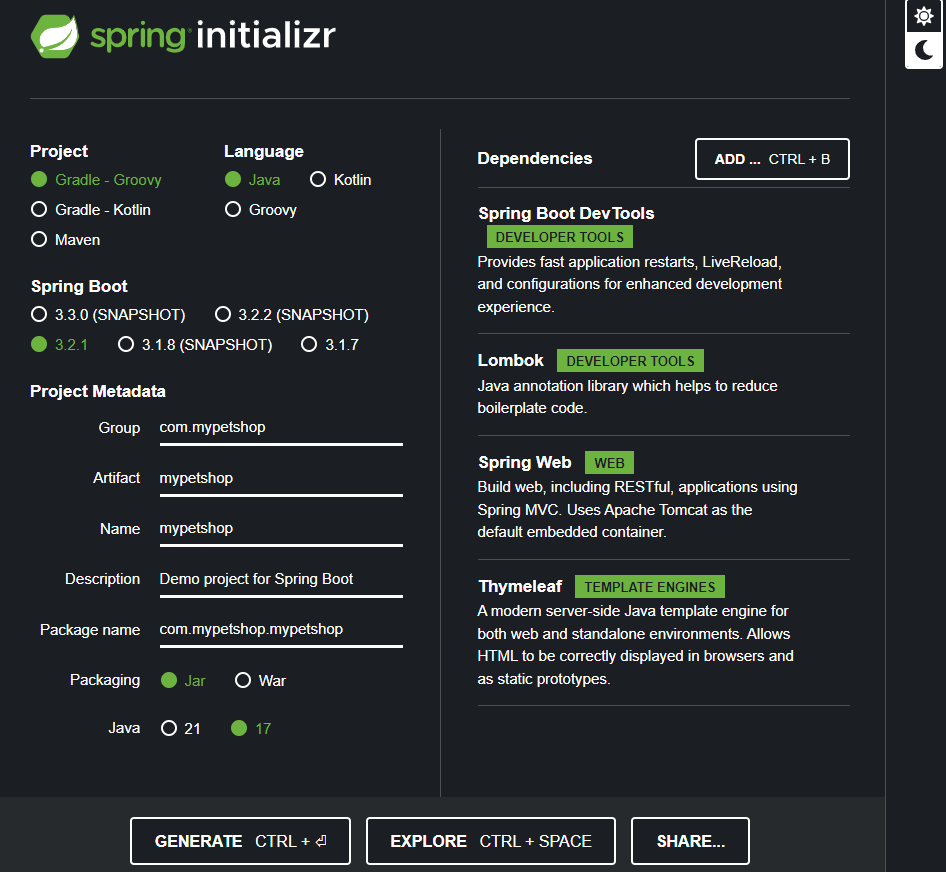The image size is (946, 872).
Task: Click the Thymeleaf dependency title
Action: point(519,587)
